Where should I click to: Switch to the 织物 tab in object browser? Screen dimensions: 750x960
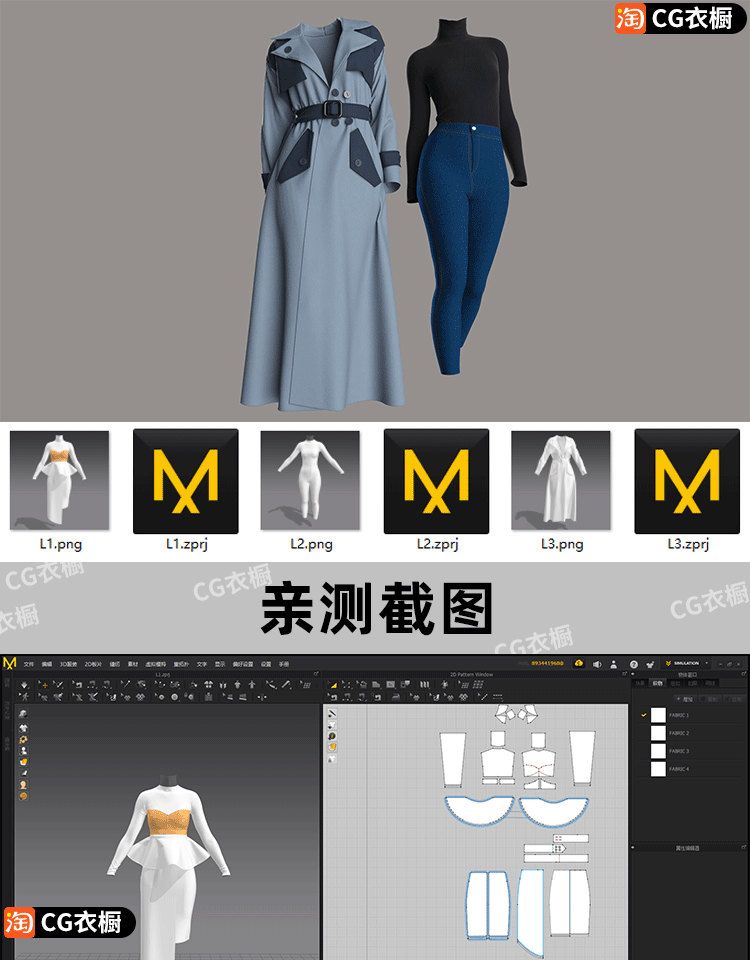click(657, 683)
